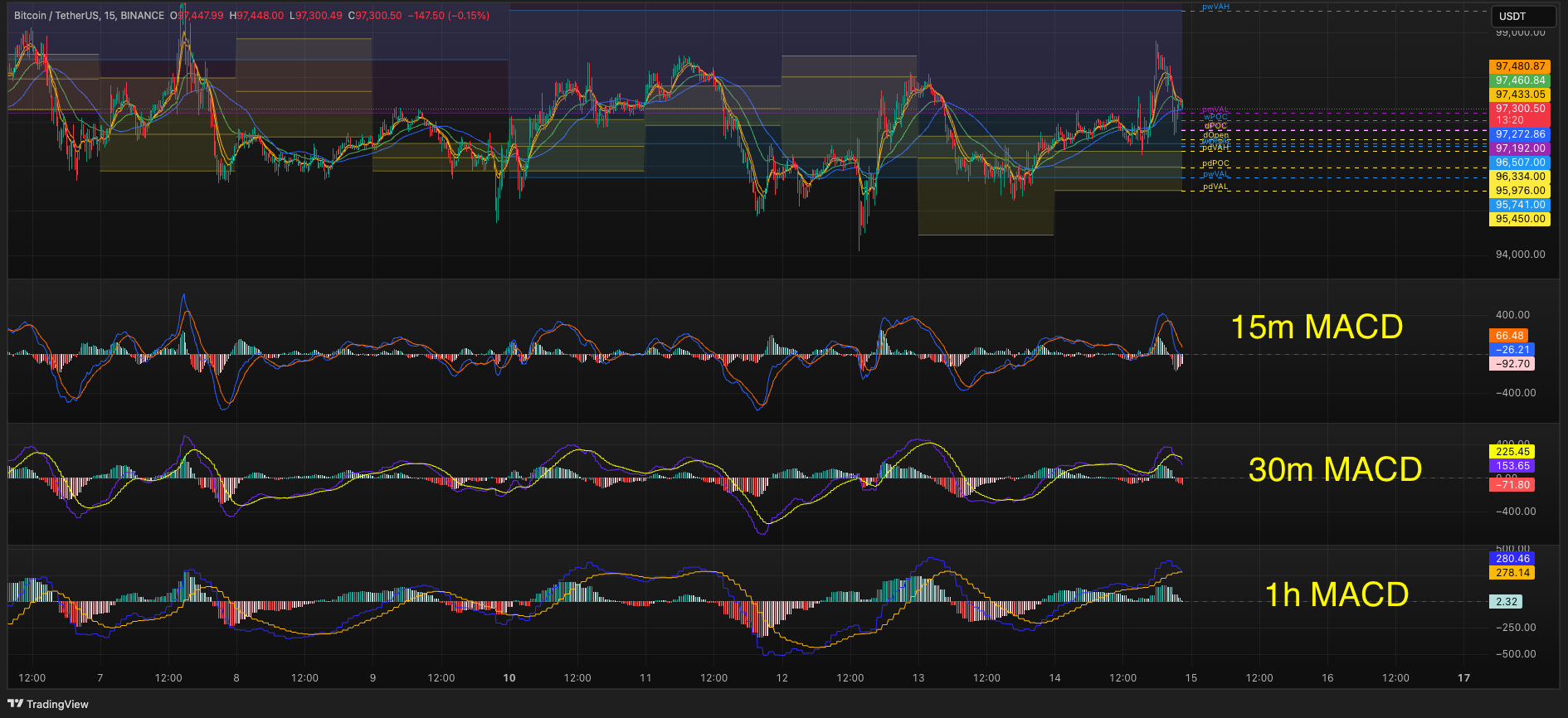Click the pdPOC level label

click(x=1216, y=164)
